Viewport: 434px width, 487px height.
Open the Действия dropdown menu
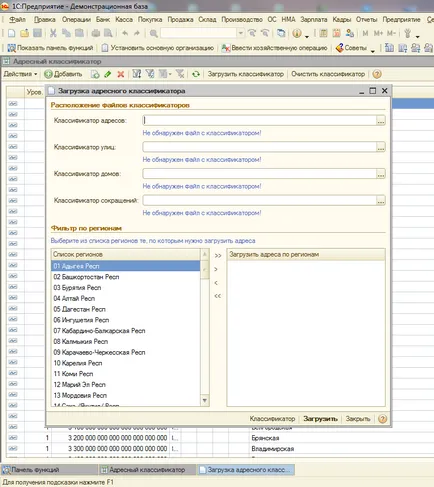pos(20,74)
